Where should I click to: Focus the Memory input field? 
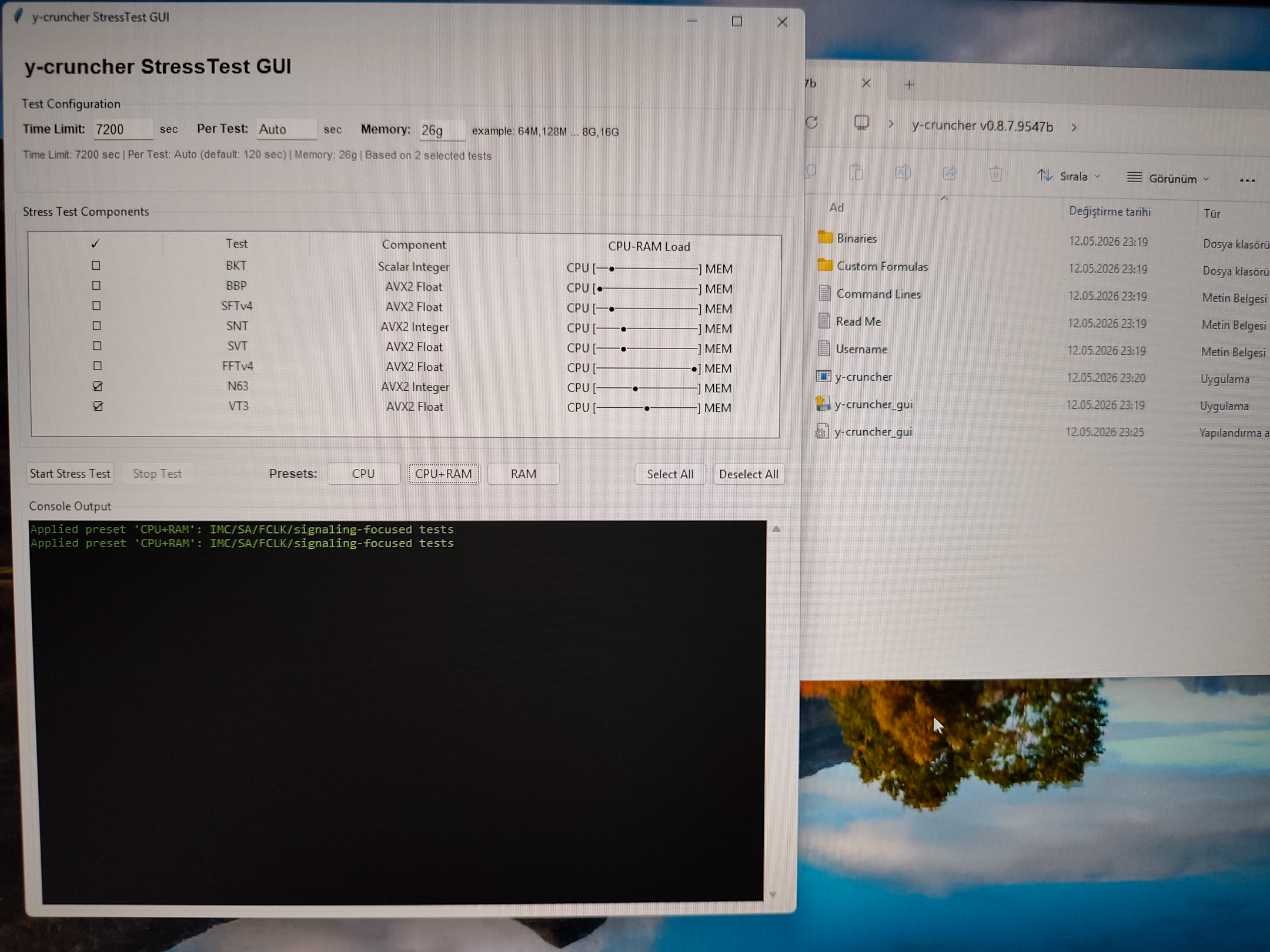pyautogui.click(x=442, y=130)
